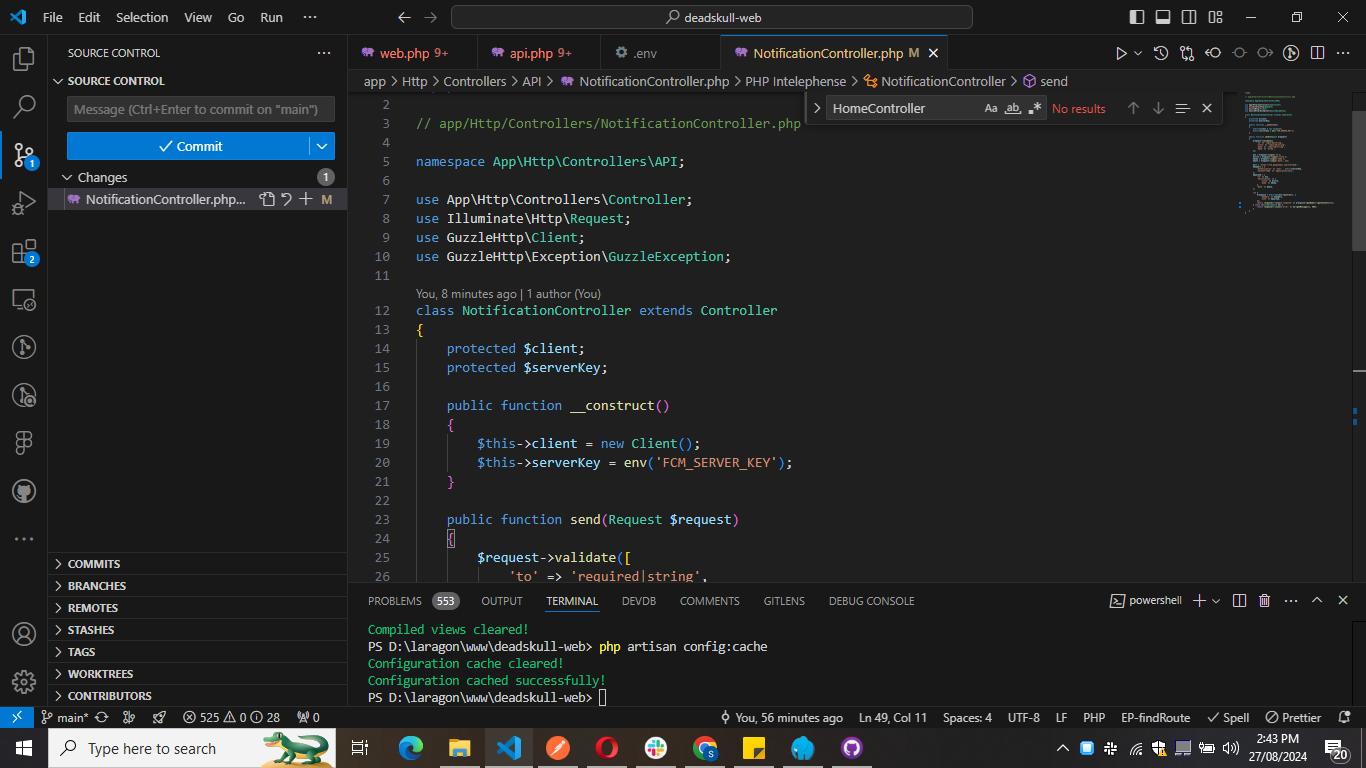Image resolution: width=1366 pixels, height=768 pixels.
Task: Toggle Match Whole Word in find widget
Action: [x=1012, y=108]
